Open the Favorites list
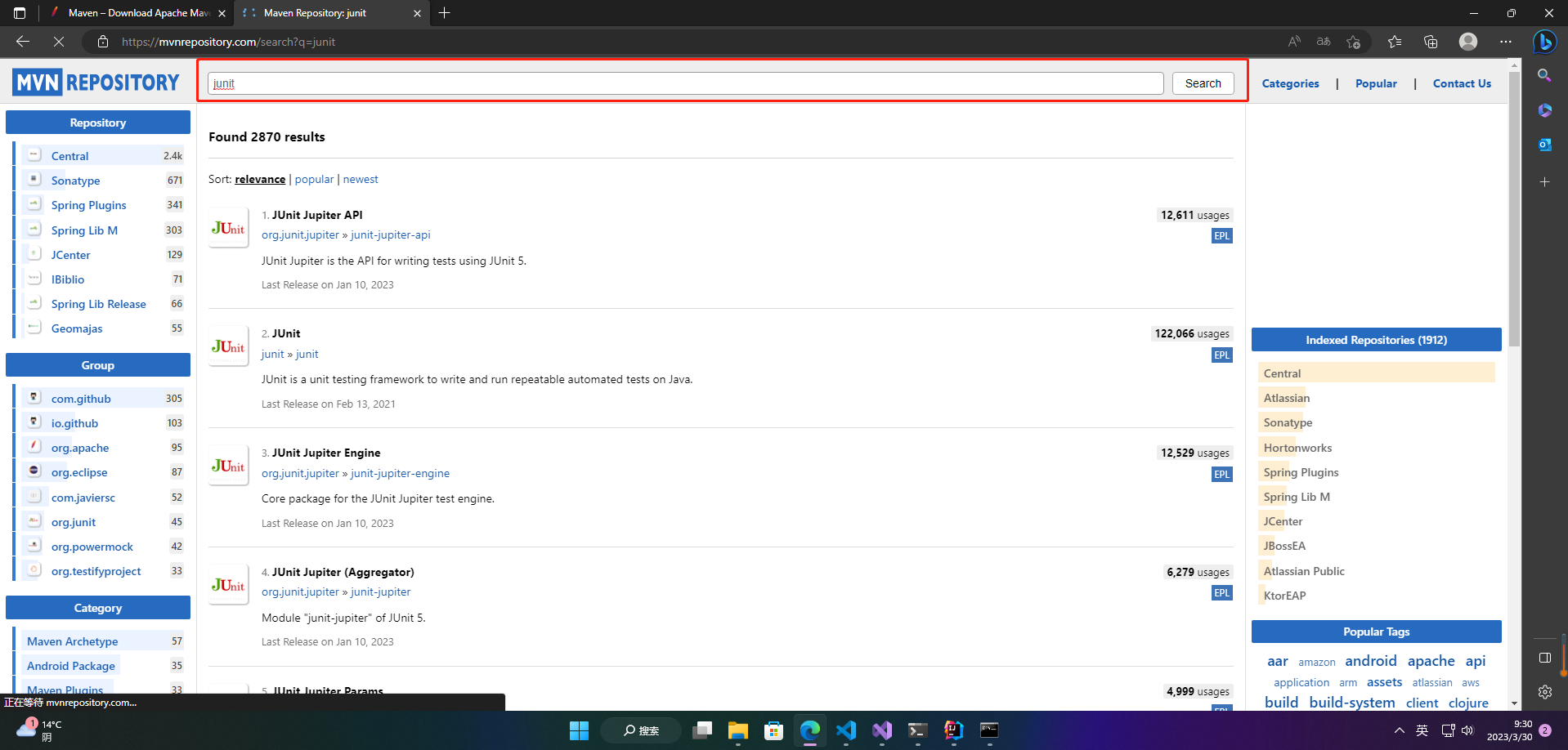This screenshot has width=1568, height=750. 1395,42
